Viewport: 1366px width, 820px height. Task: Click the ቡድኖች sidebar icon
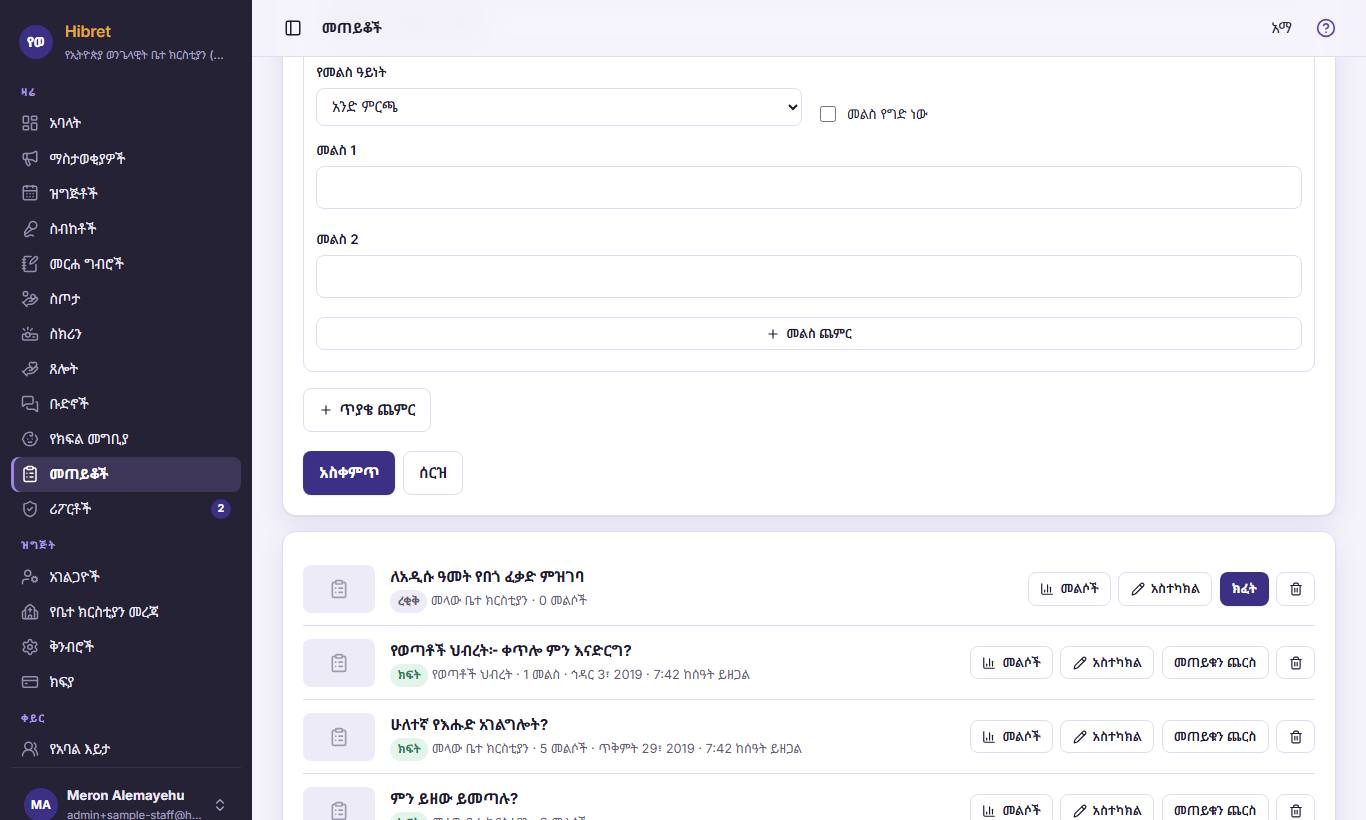(x=30, y=404)
